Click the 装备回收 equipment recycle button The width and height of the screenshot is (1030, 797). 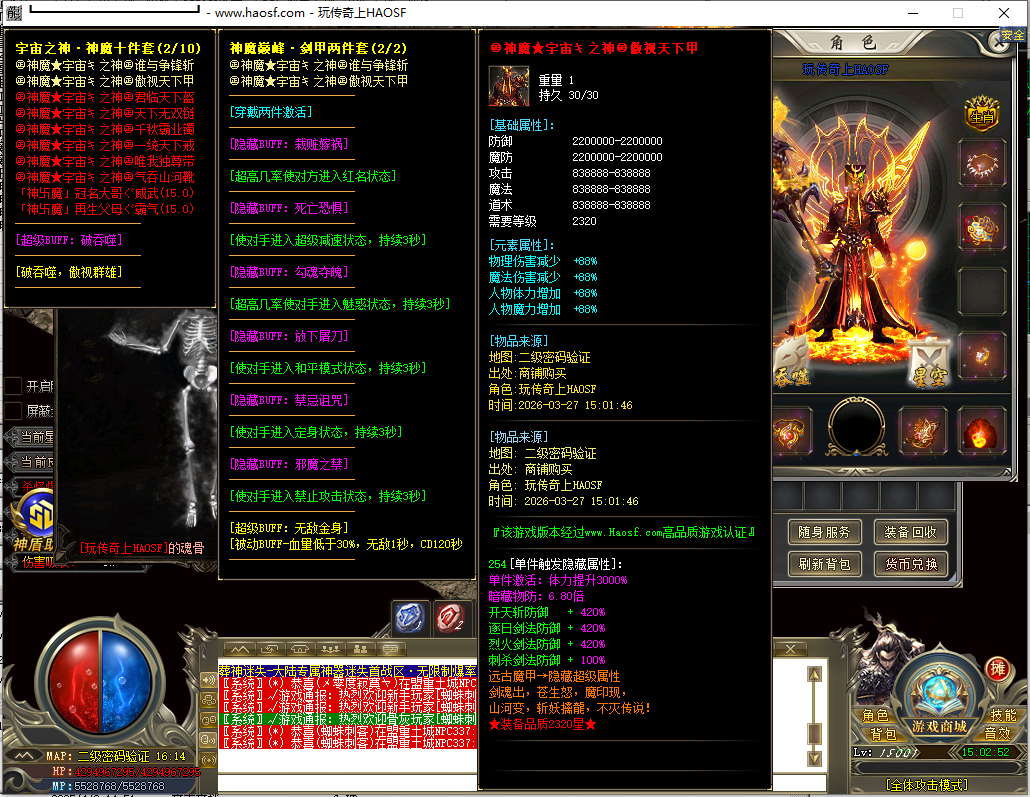point(910,532)
